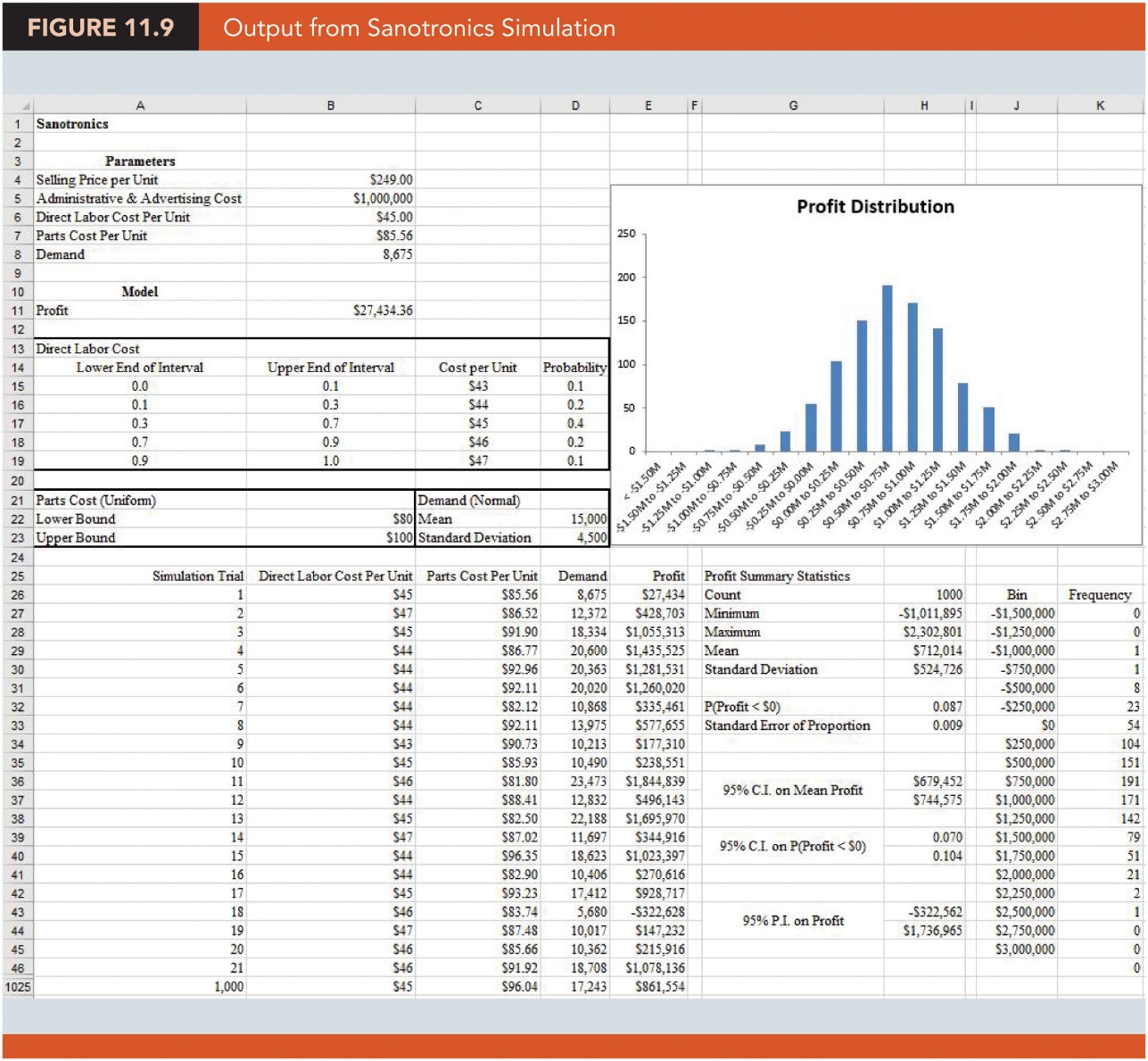Click the Profit Distribution chart title
Viewport: 1148px width, 1061px height.
(877, 205)
